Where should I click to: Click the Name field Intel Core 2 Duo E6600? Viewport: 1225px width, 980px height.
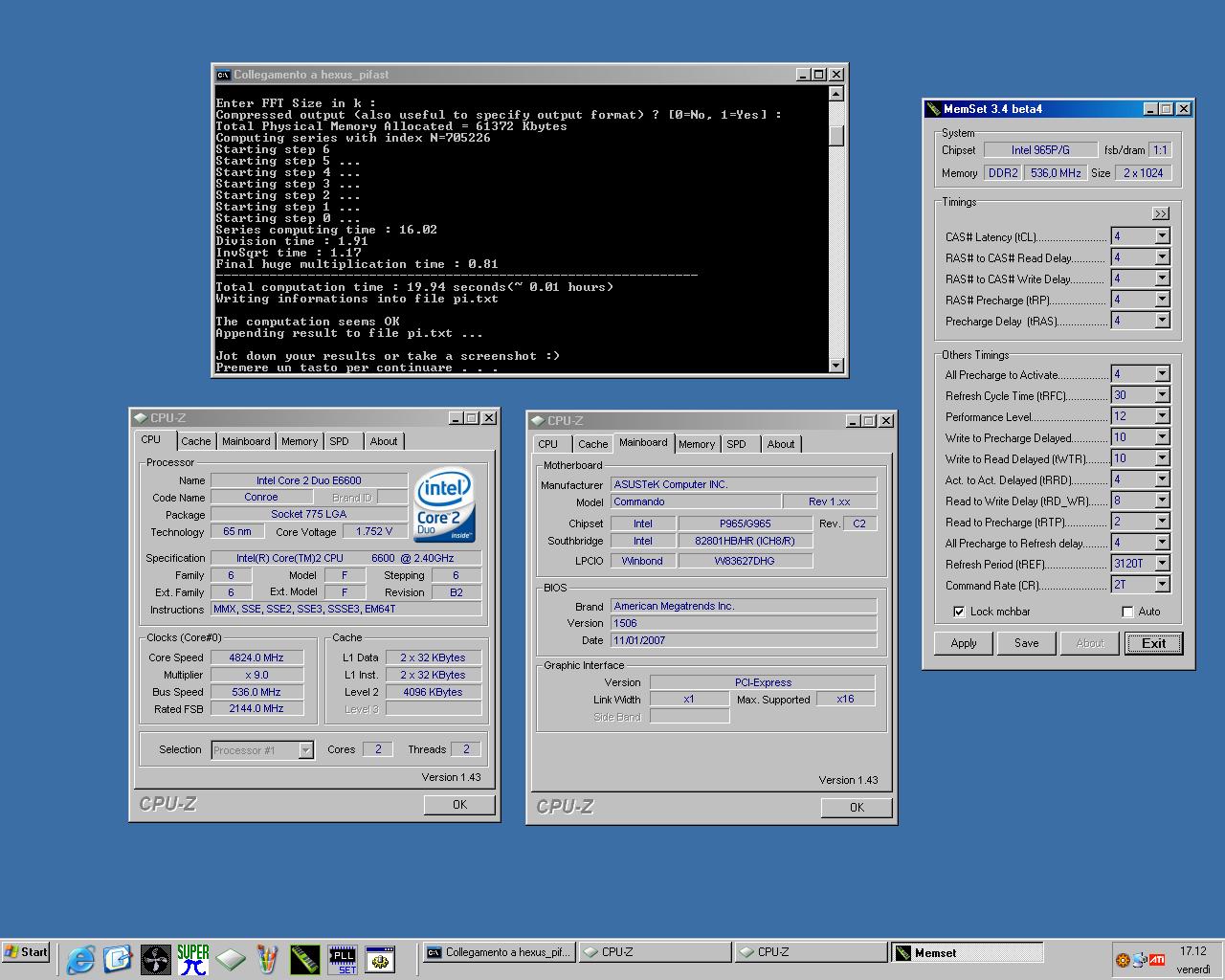308,480
